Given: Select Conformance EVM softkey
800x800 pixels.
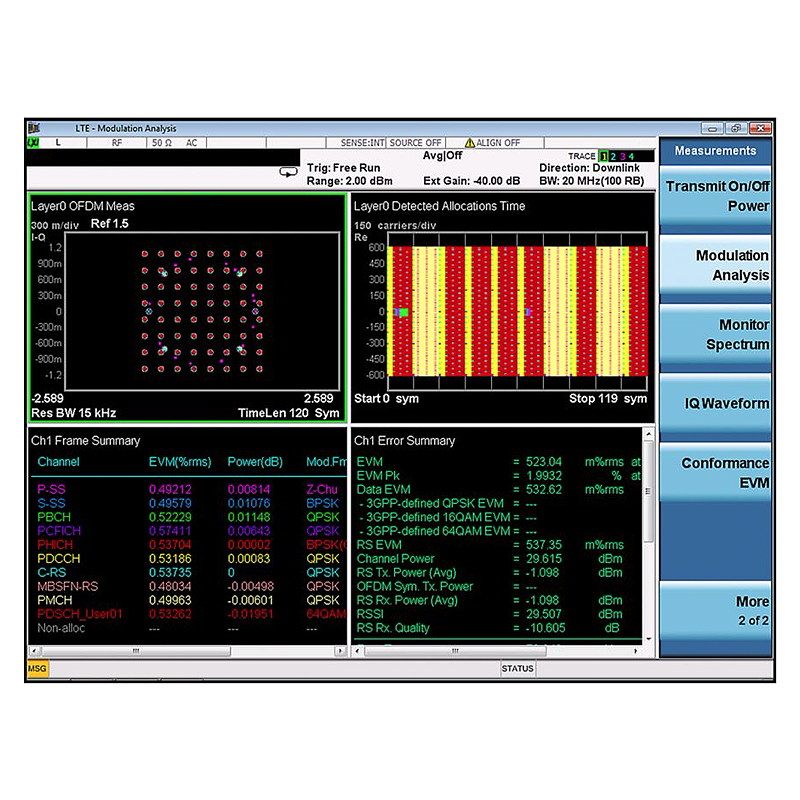Looking at the screenshot, I should click(715, 473).
